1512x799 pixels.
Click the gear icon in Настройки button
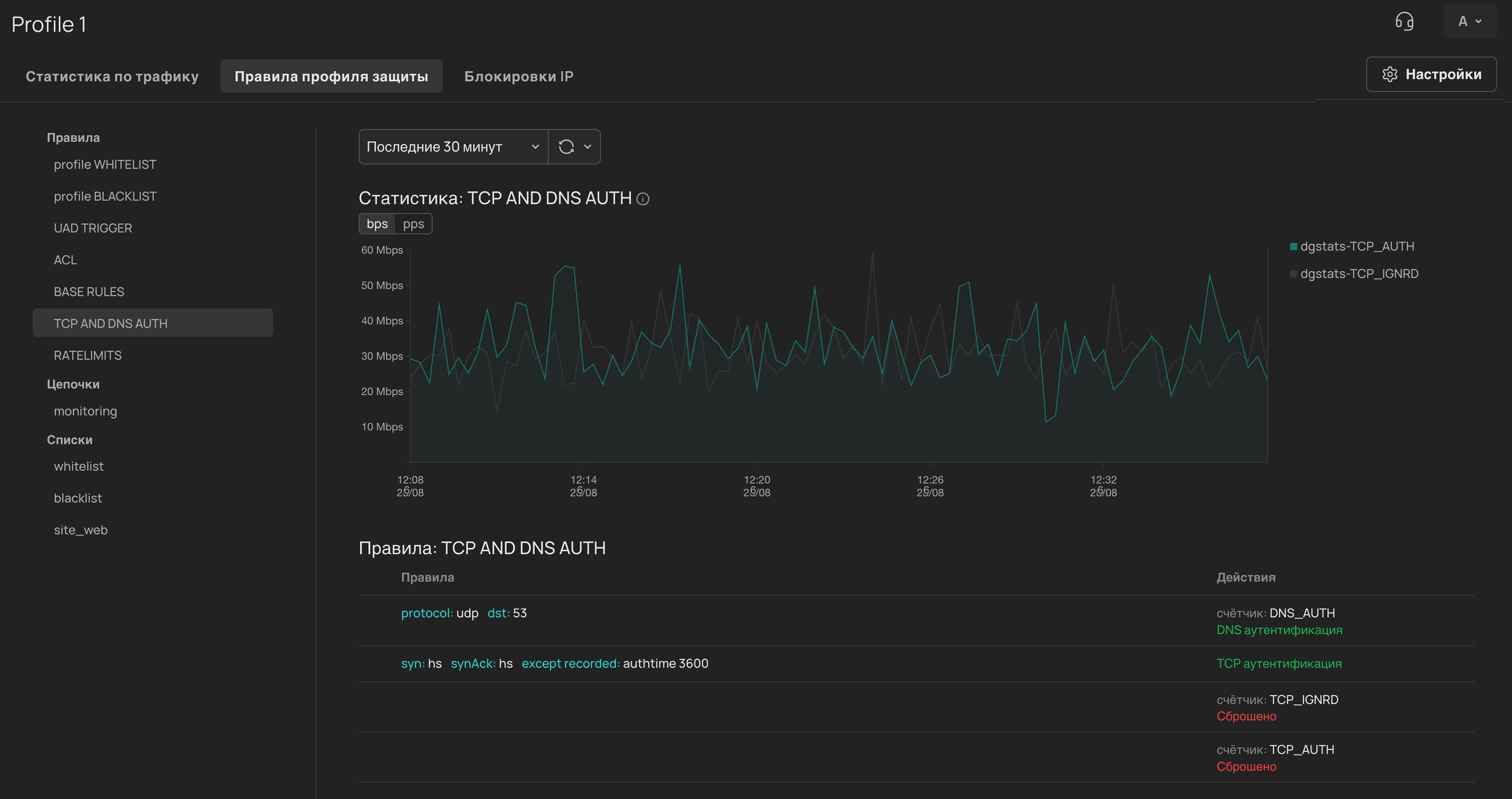[1389, 75]
